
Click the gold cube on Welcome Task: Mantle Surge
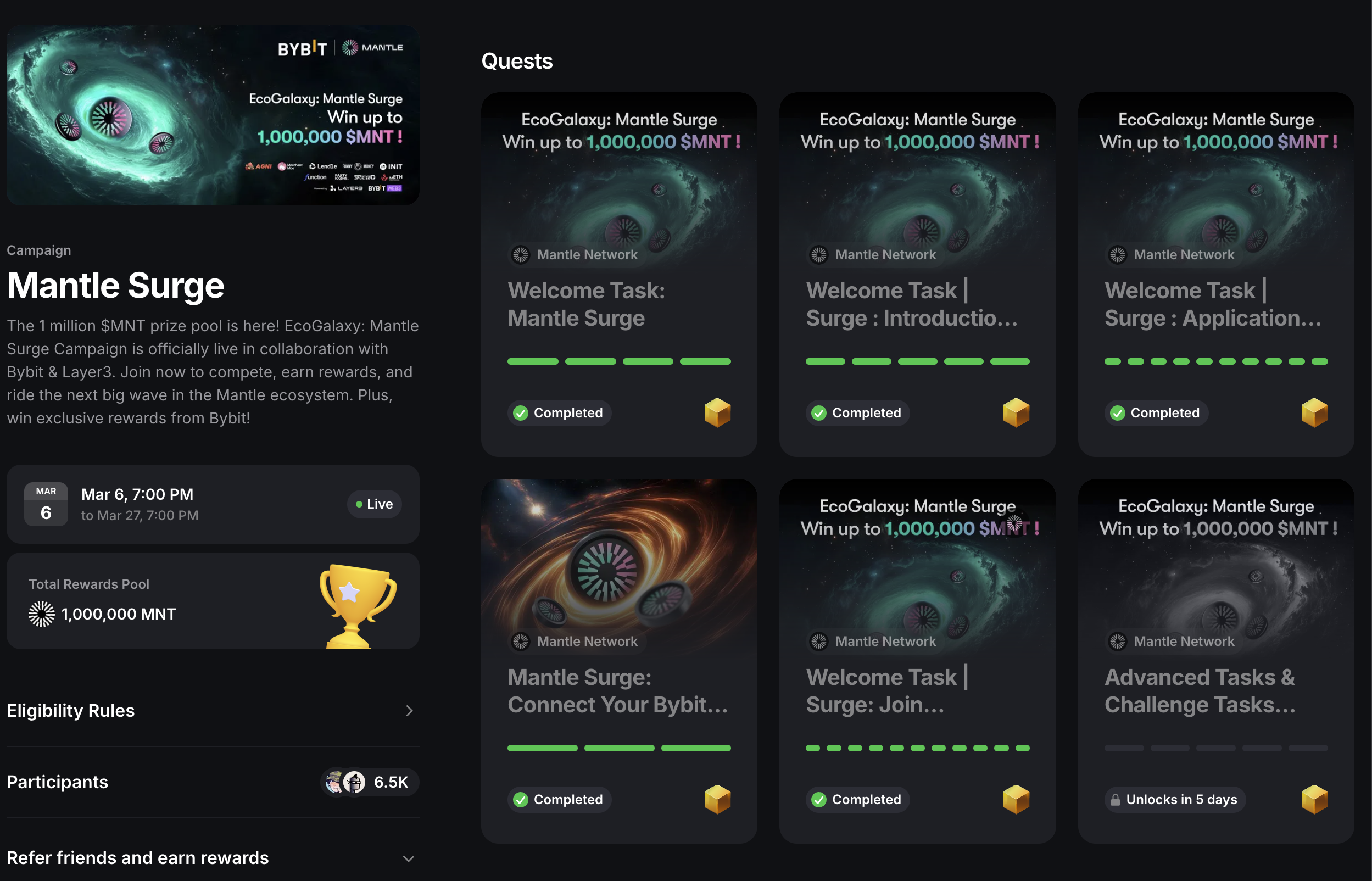pyautogui.click(x=717, y=412)
